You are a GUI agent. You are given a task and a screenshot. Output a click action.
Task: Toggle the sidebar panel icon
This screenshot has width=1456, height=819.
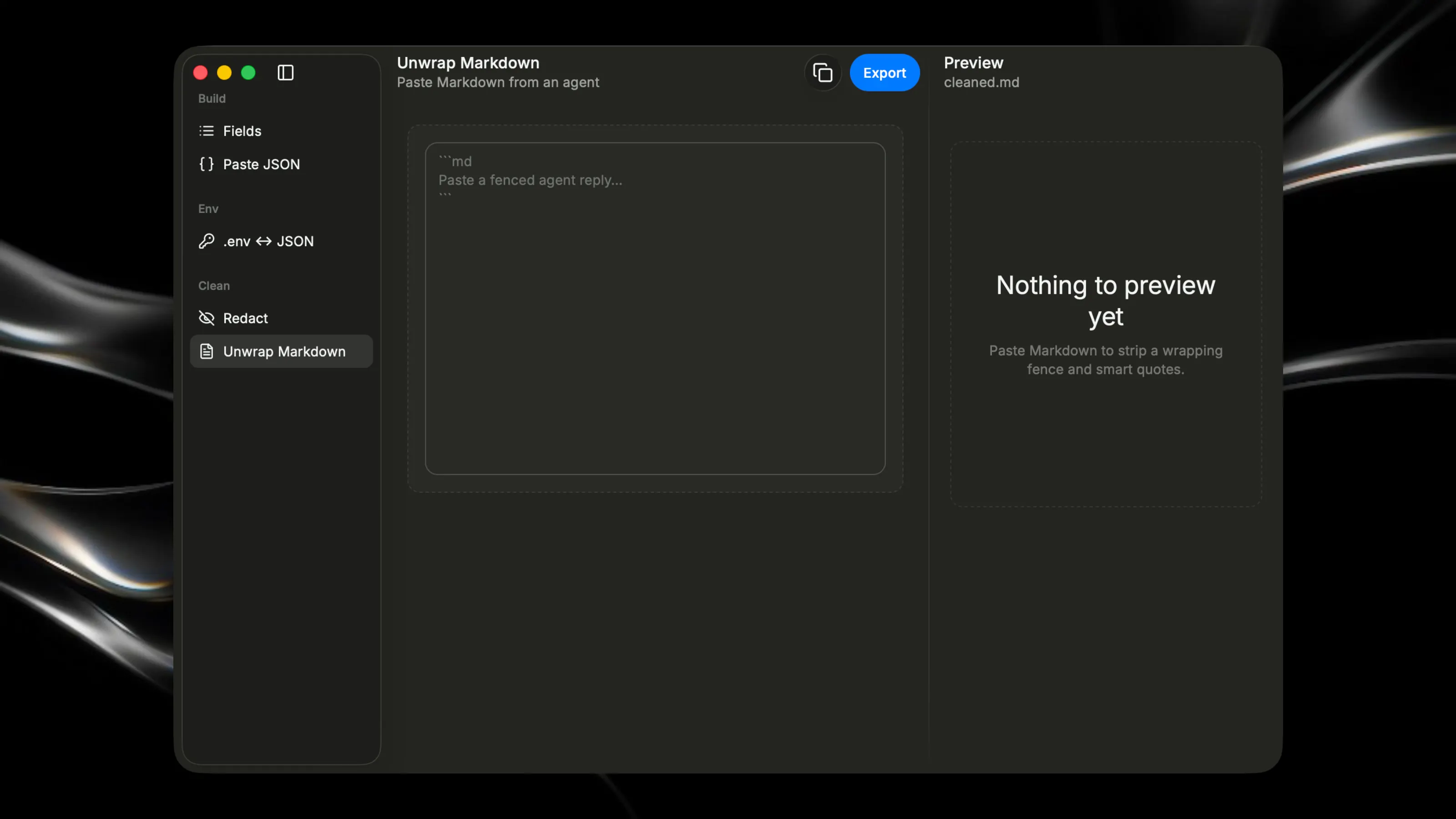(x=285, y=72)
